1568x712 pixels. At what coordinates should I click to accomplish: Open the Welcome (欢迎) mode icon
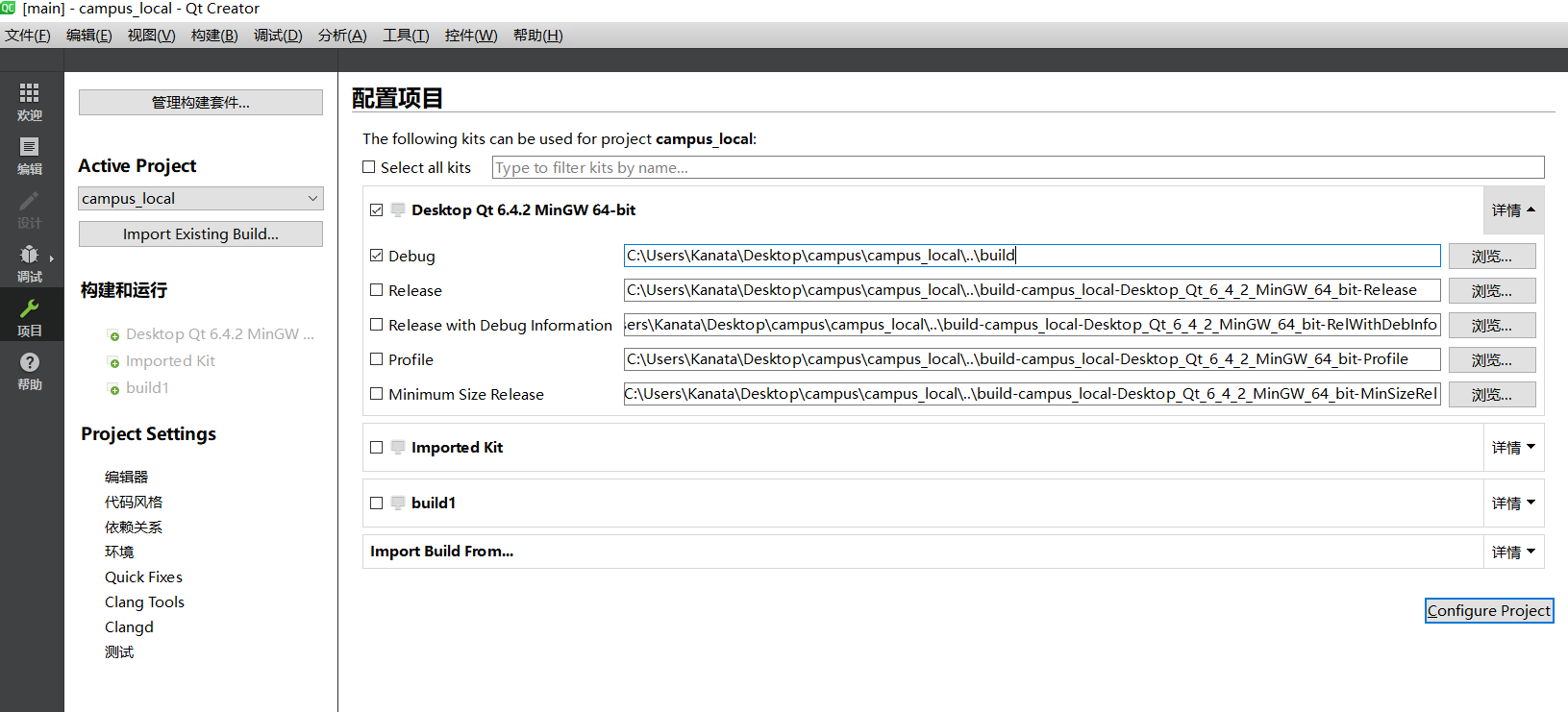pos(30,93)
